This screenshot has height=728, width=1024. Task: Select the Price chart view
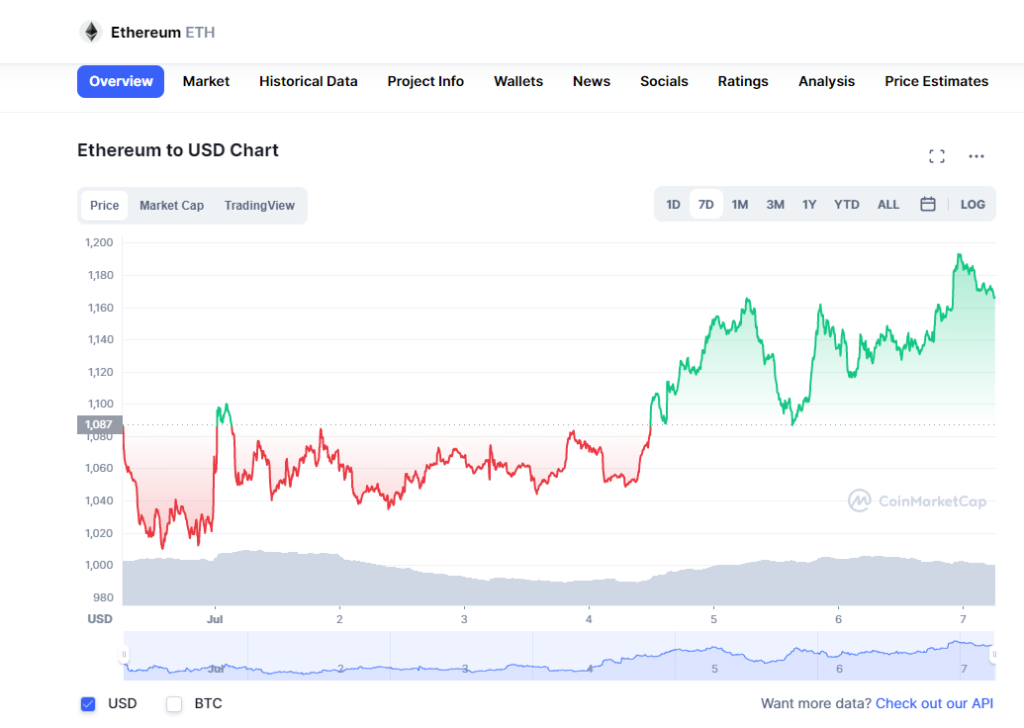pyautogui.click(x=104, y=206)
